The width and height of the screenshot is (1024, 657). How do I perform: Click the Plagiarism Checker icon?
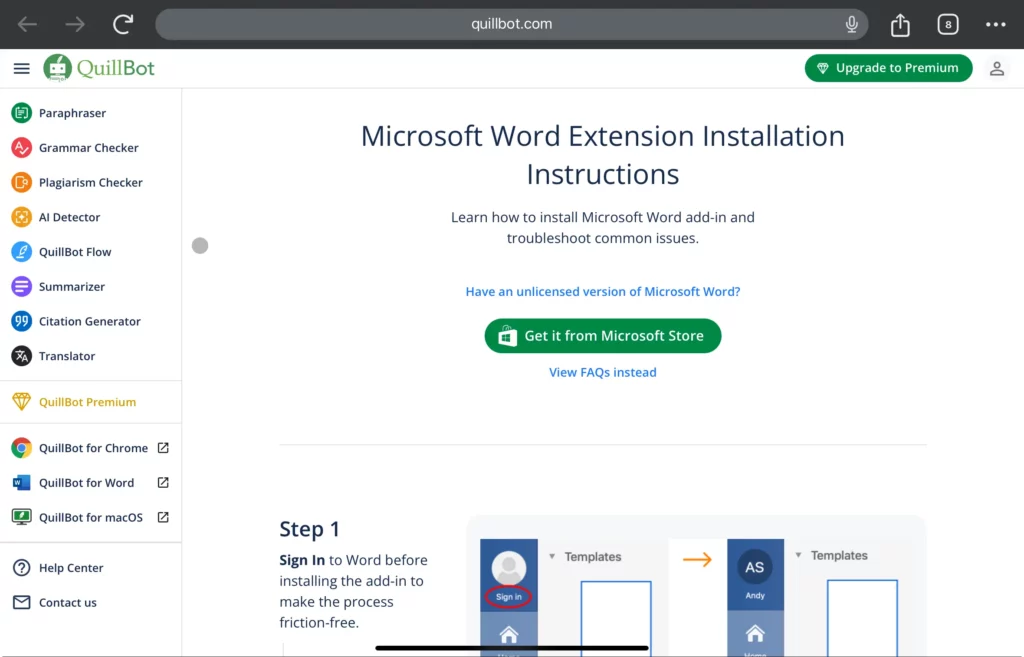22,182
